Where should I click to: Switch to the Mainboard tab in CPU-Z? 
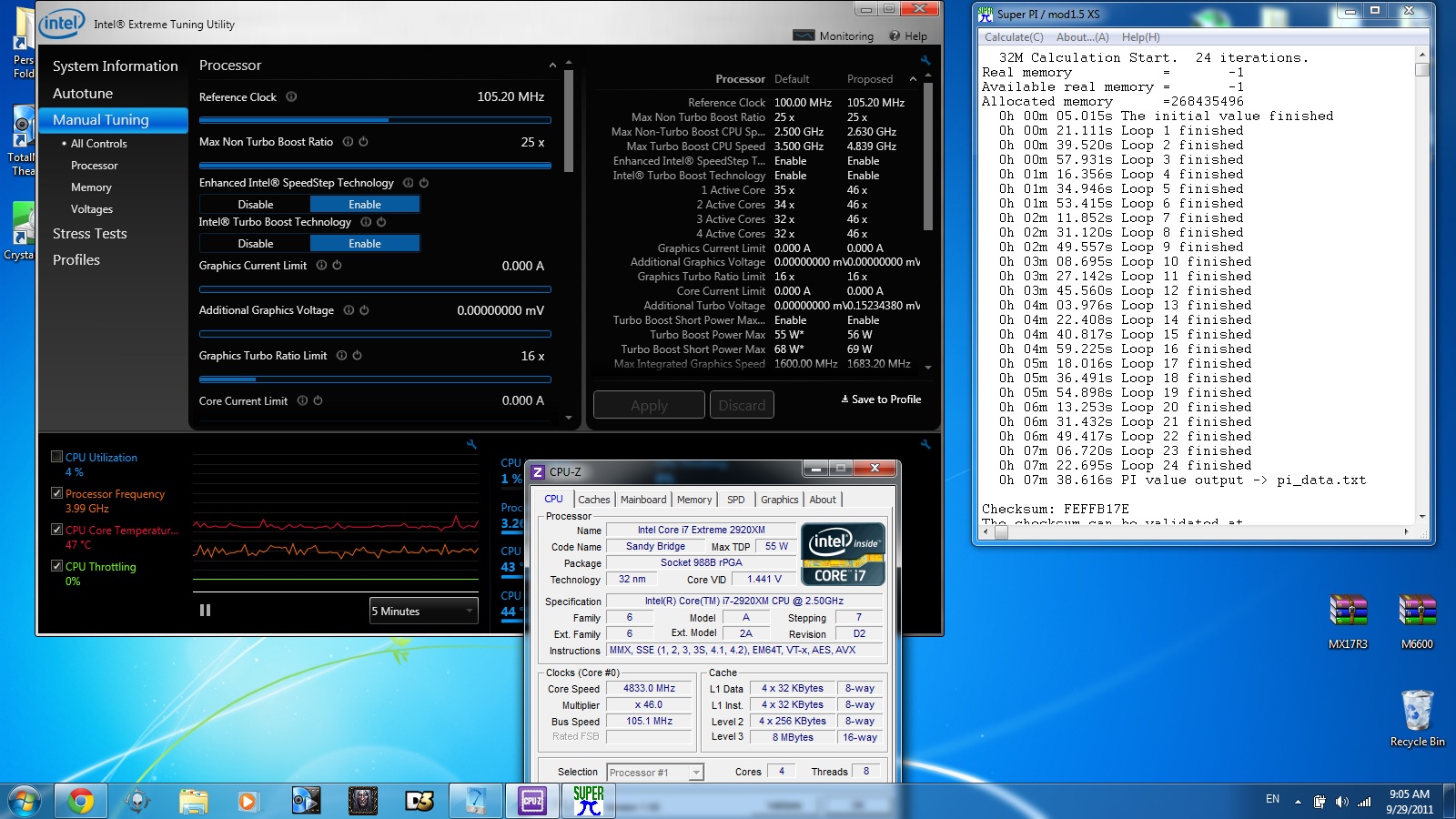point(643,500)
